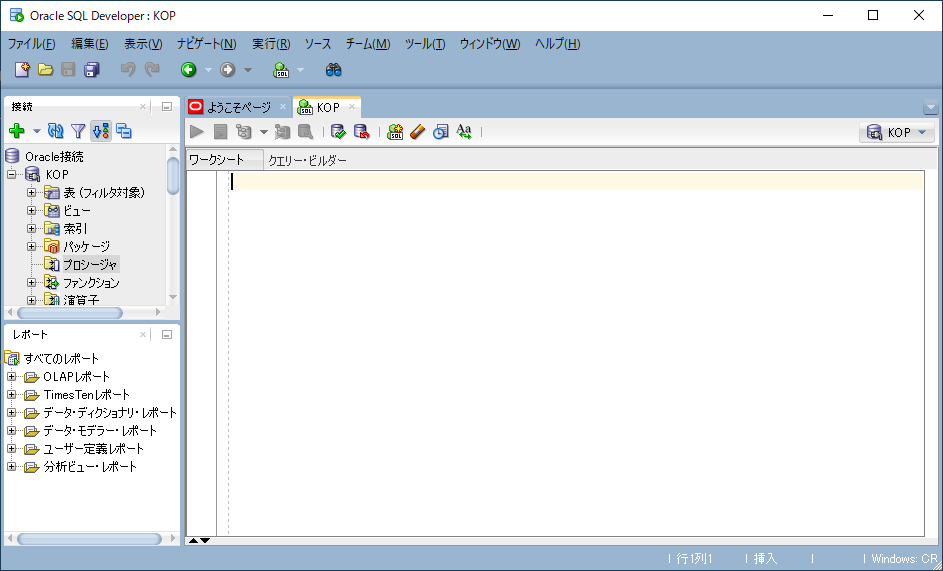Image resolution: width=943 pixels, height=571 pixels.
Task: Open the ヘルプ(H) menu
Action: pos(558,44)
